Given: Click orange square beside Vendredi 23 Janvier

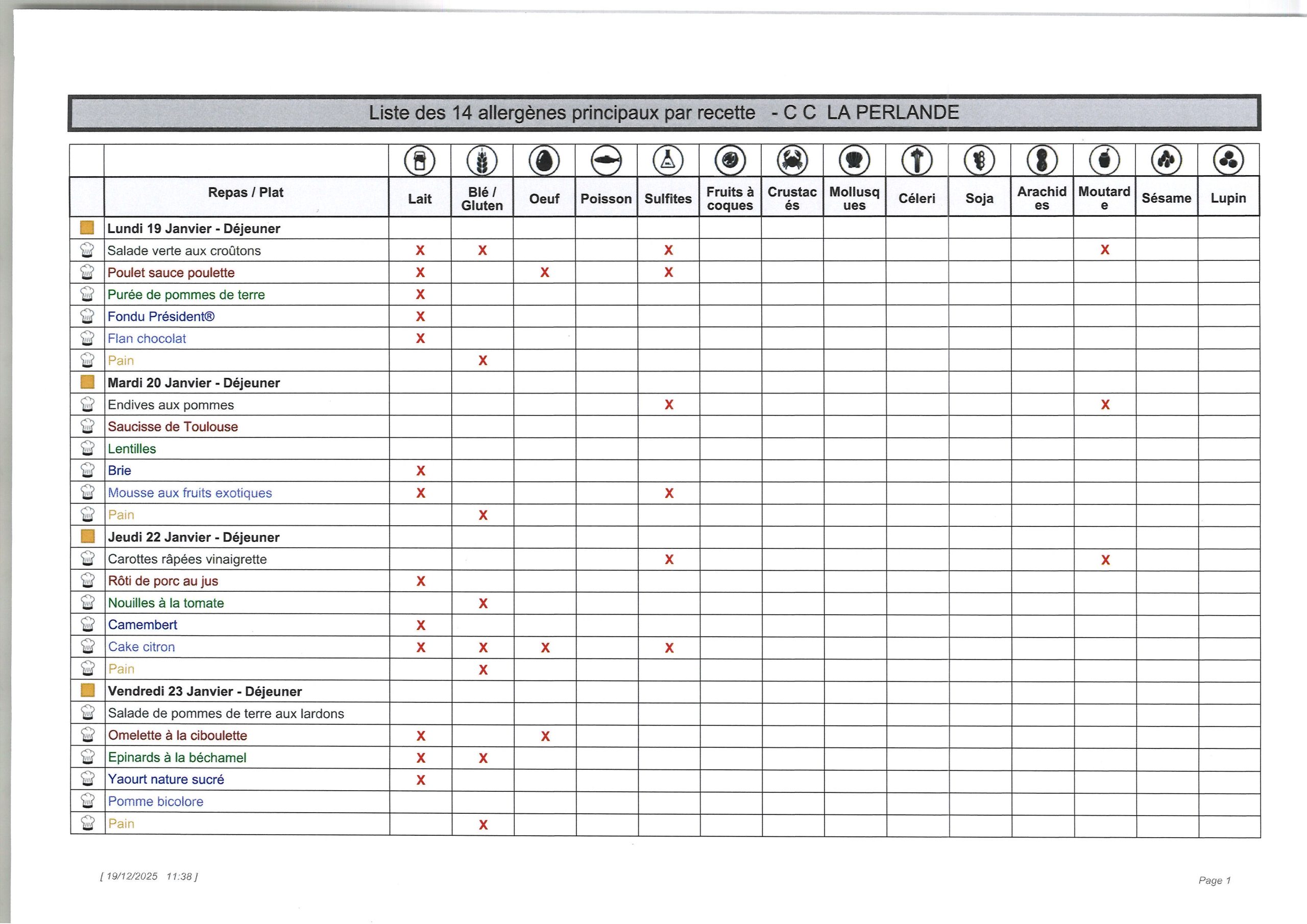Looking at the screenshot, I should click(x=88, y=691).
